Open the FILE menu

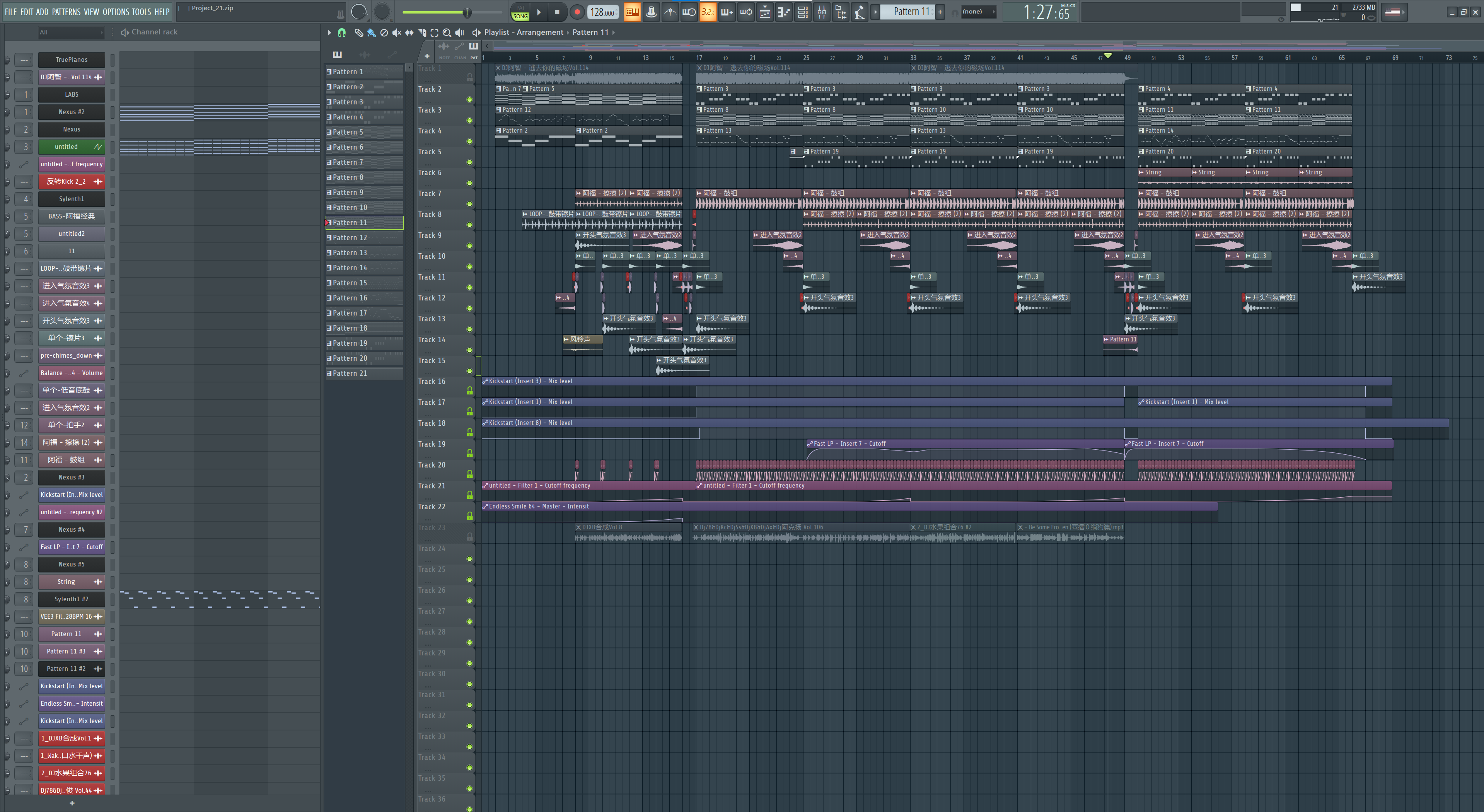click(11, 12)
